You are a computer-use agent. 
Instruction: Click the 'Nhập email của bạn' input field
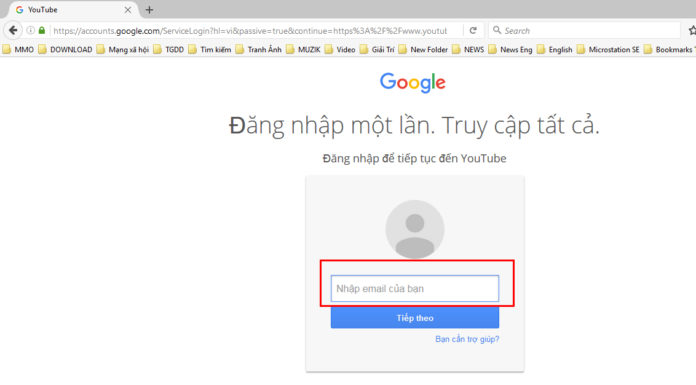point(415,289)
